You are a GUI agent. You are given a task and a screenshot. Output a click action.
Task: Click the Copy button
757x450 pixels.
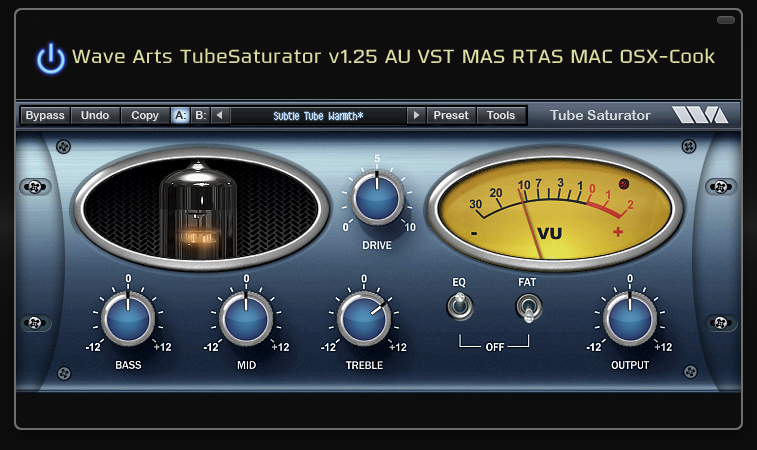(145, 115)
